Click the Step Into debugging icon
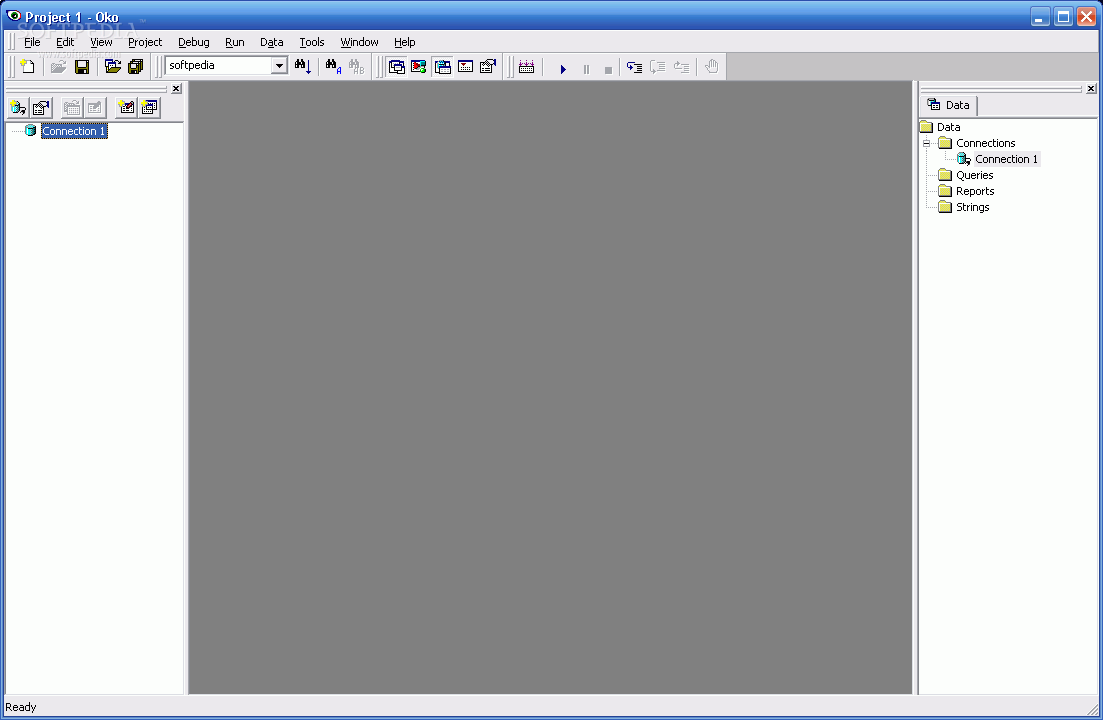 point(634,68)
